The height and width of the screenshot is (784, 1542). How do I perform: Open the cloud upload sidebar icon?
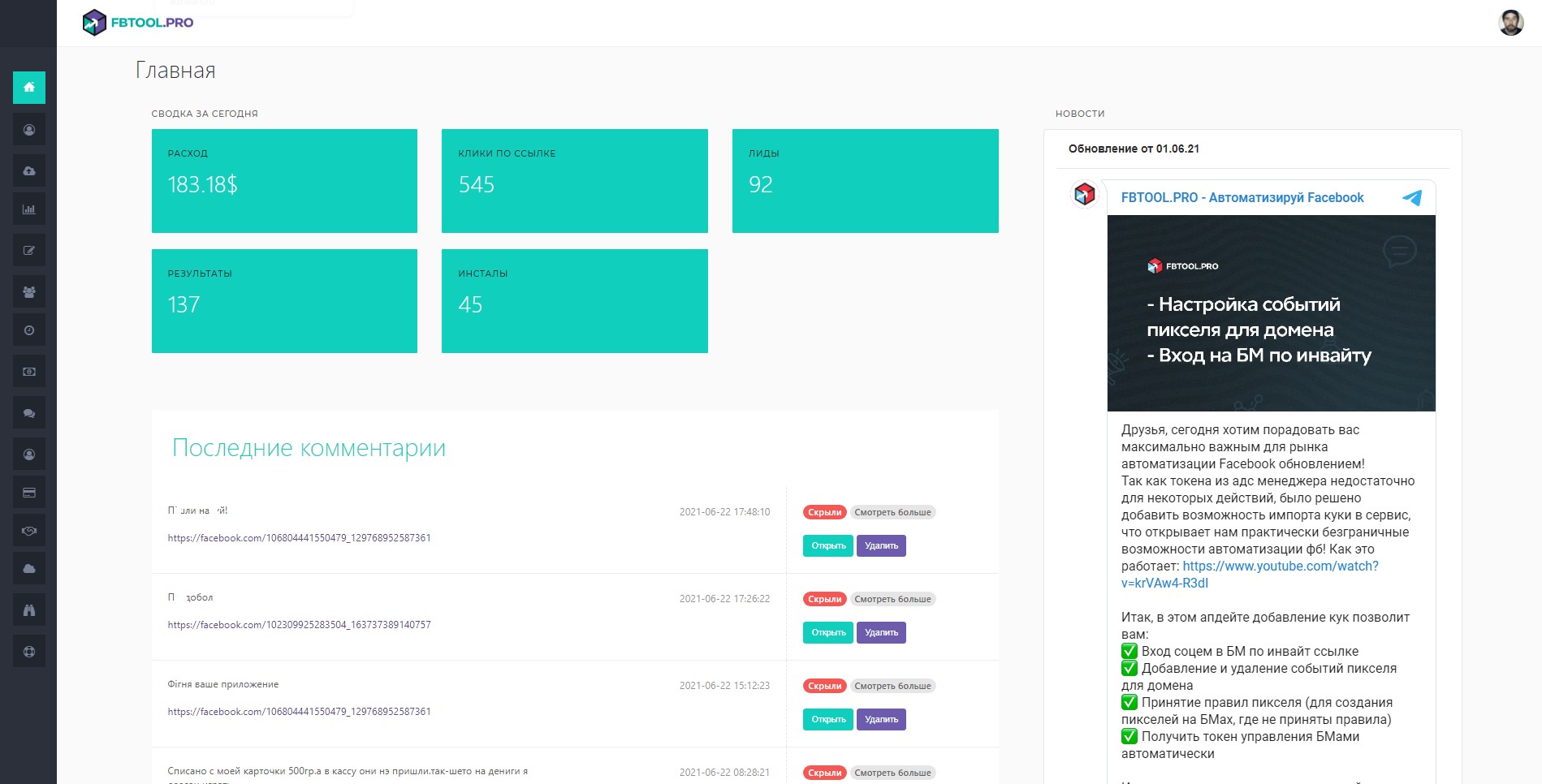click(x=29, y=171)
